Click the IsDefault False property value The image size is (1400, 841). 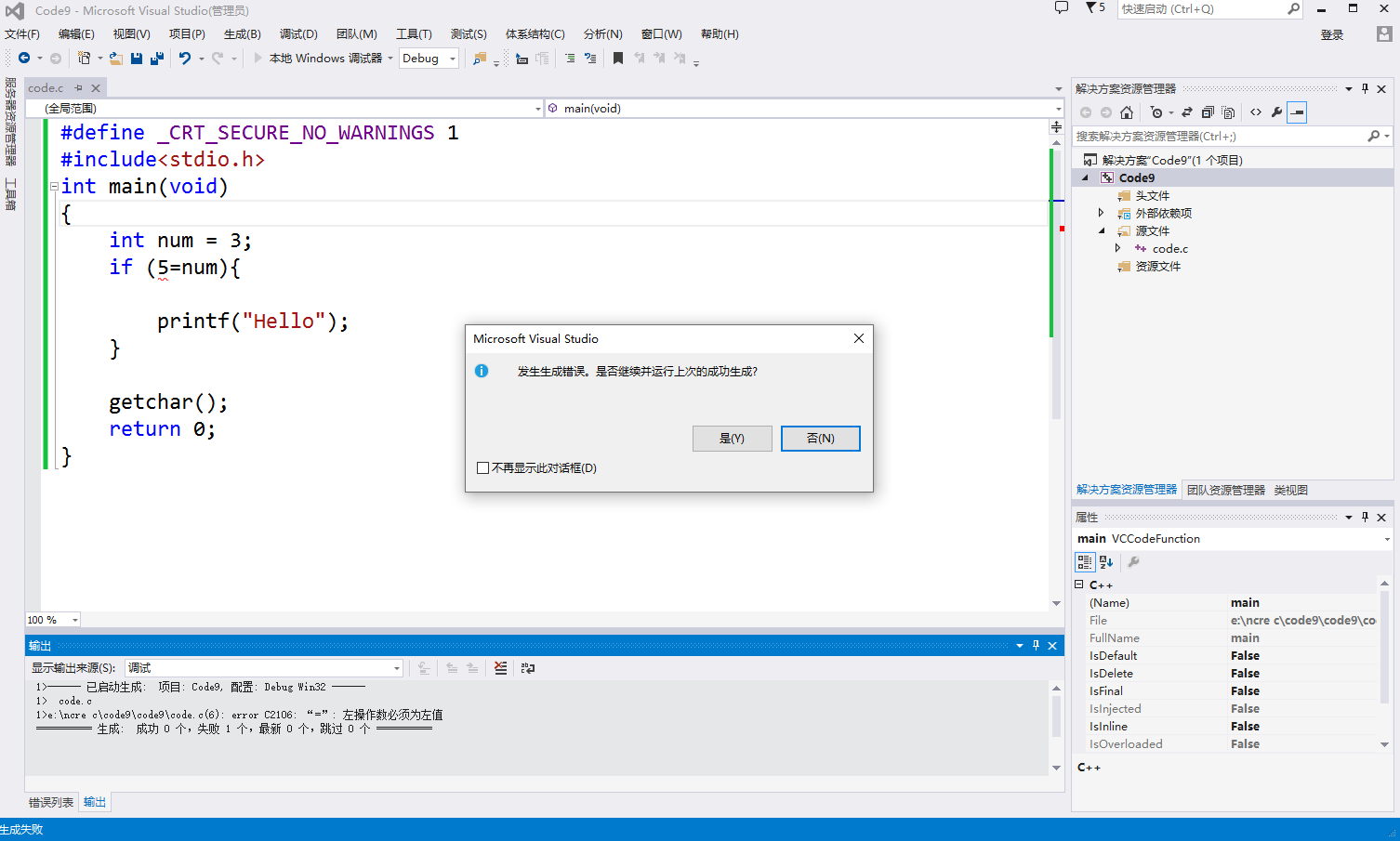click(x=1245, y=656)
